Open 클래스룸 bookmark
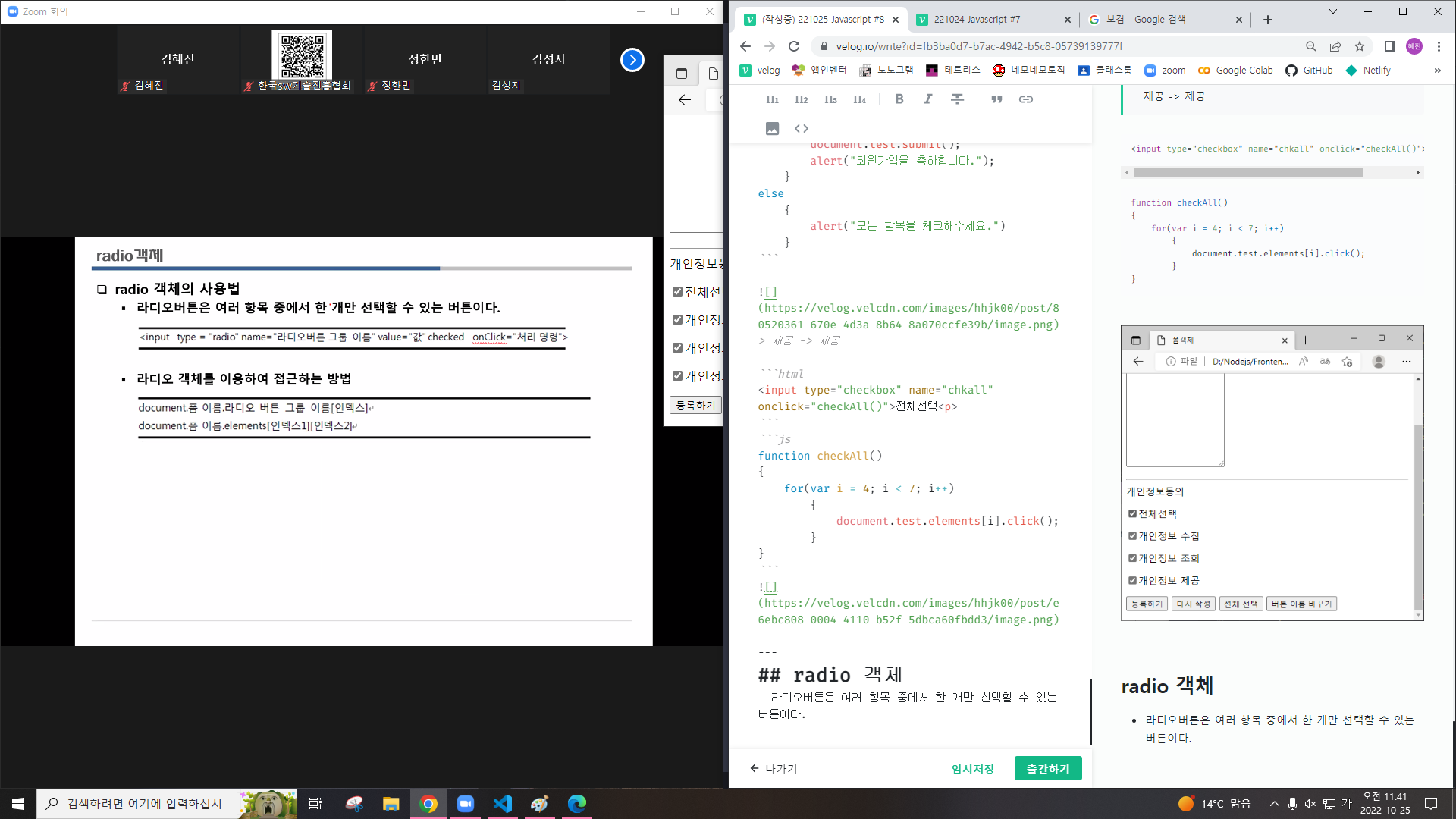Screen dimensions: 1456x819 point(1104,71)
